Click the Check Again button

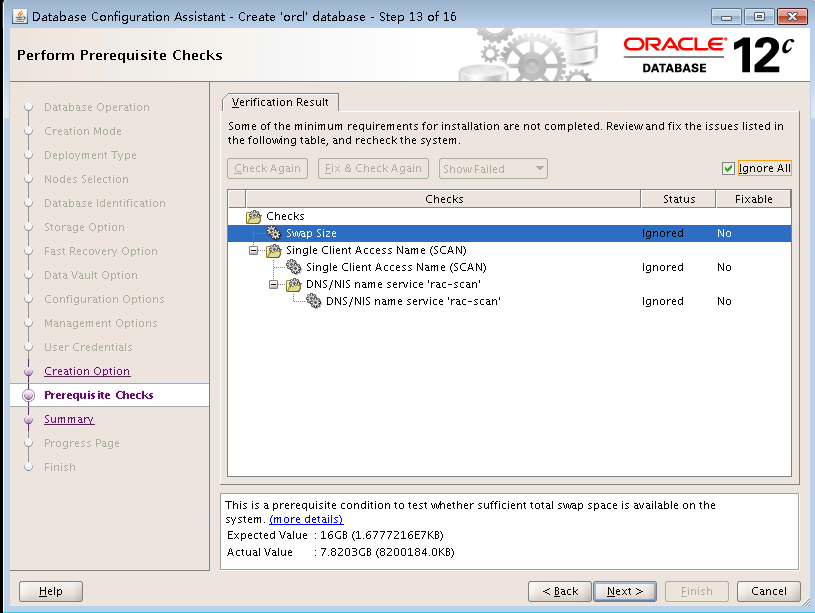[267, 168]
